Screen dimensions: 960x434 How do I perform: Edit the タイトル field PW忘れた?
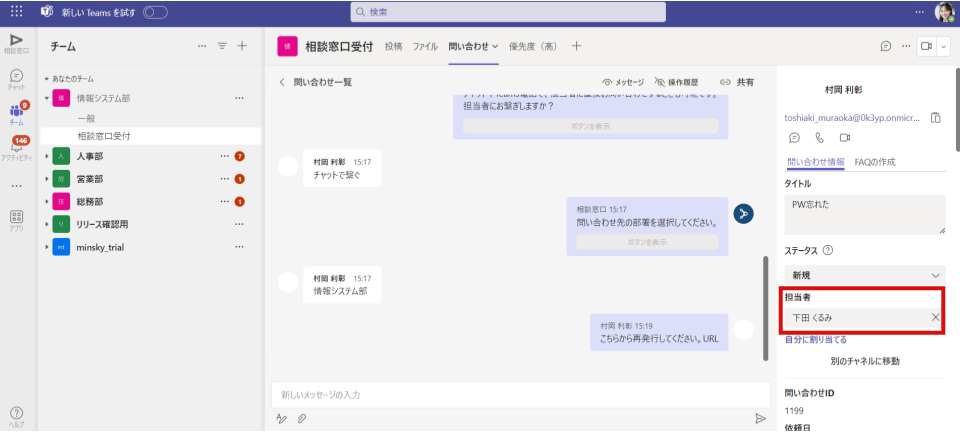point(865,214)
